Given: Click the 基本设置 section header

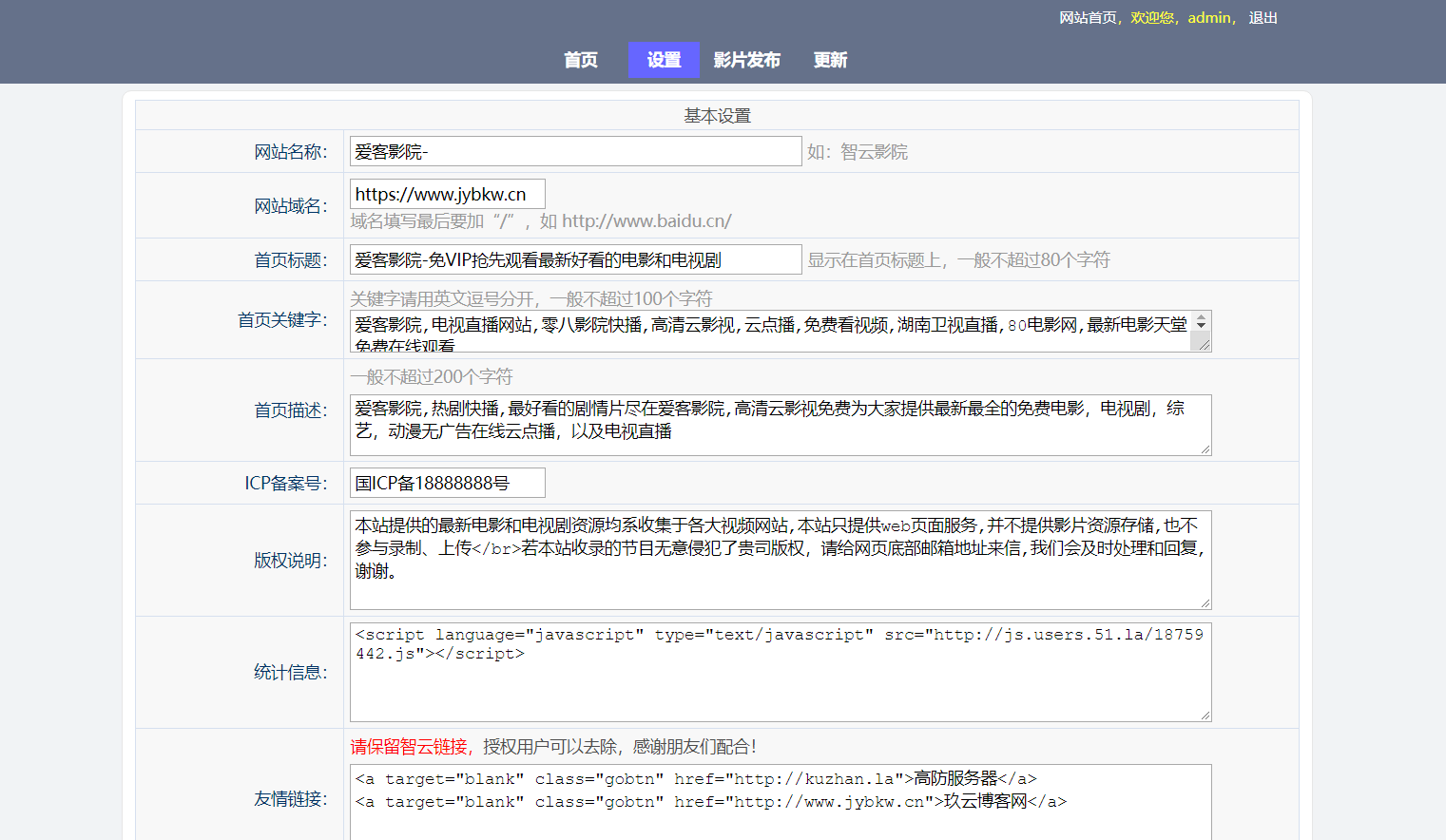Looking at the screenshot, I should click(716, 114).
